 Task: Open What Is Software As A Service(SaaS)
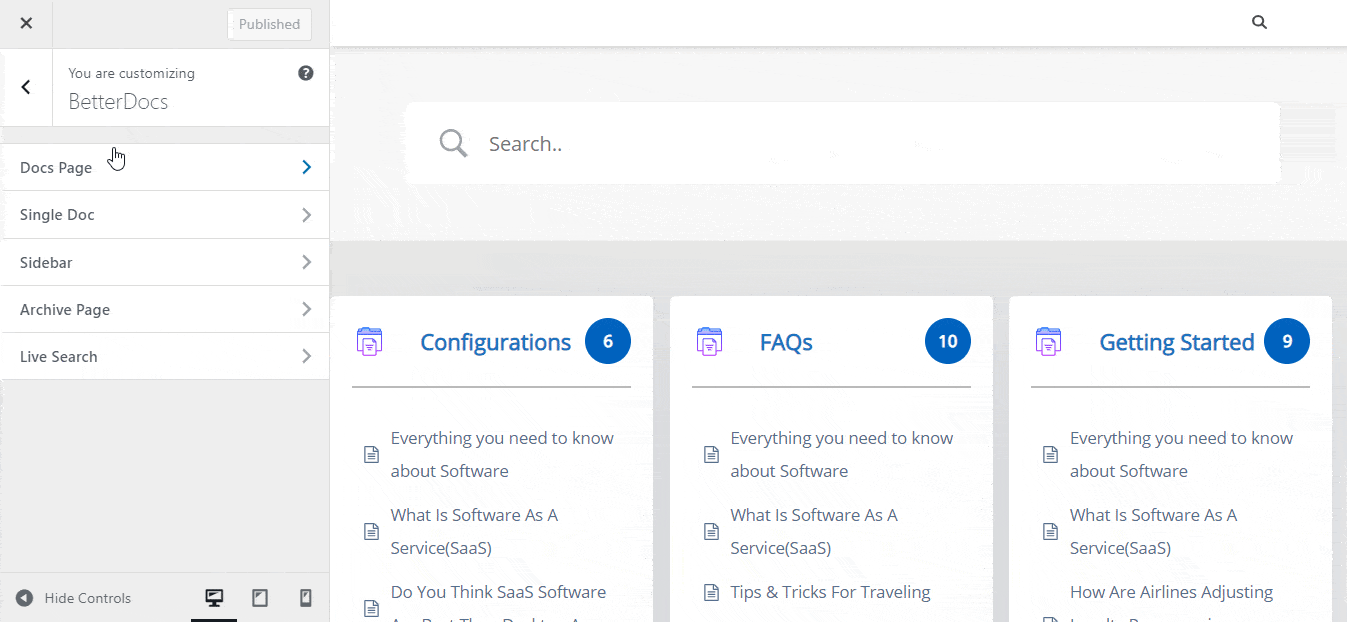[474, 531]
